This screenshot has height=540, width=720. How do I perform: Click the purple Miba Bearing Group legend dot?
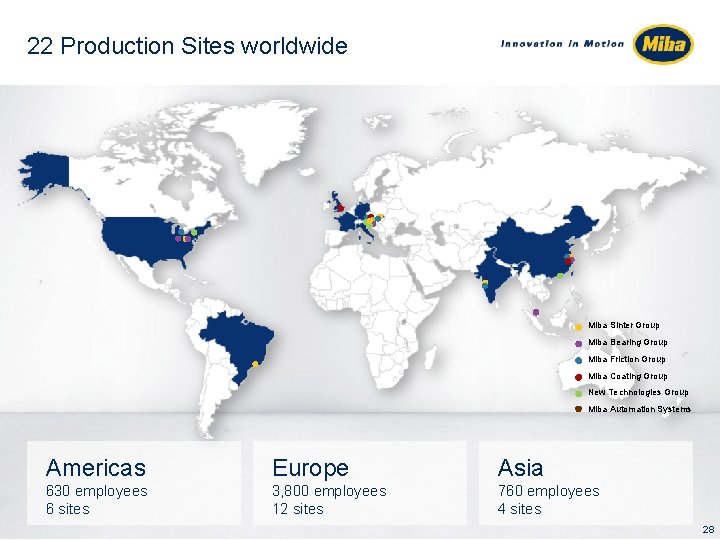(579, 343)
